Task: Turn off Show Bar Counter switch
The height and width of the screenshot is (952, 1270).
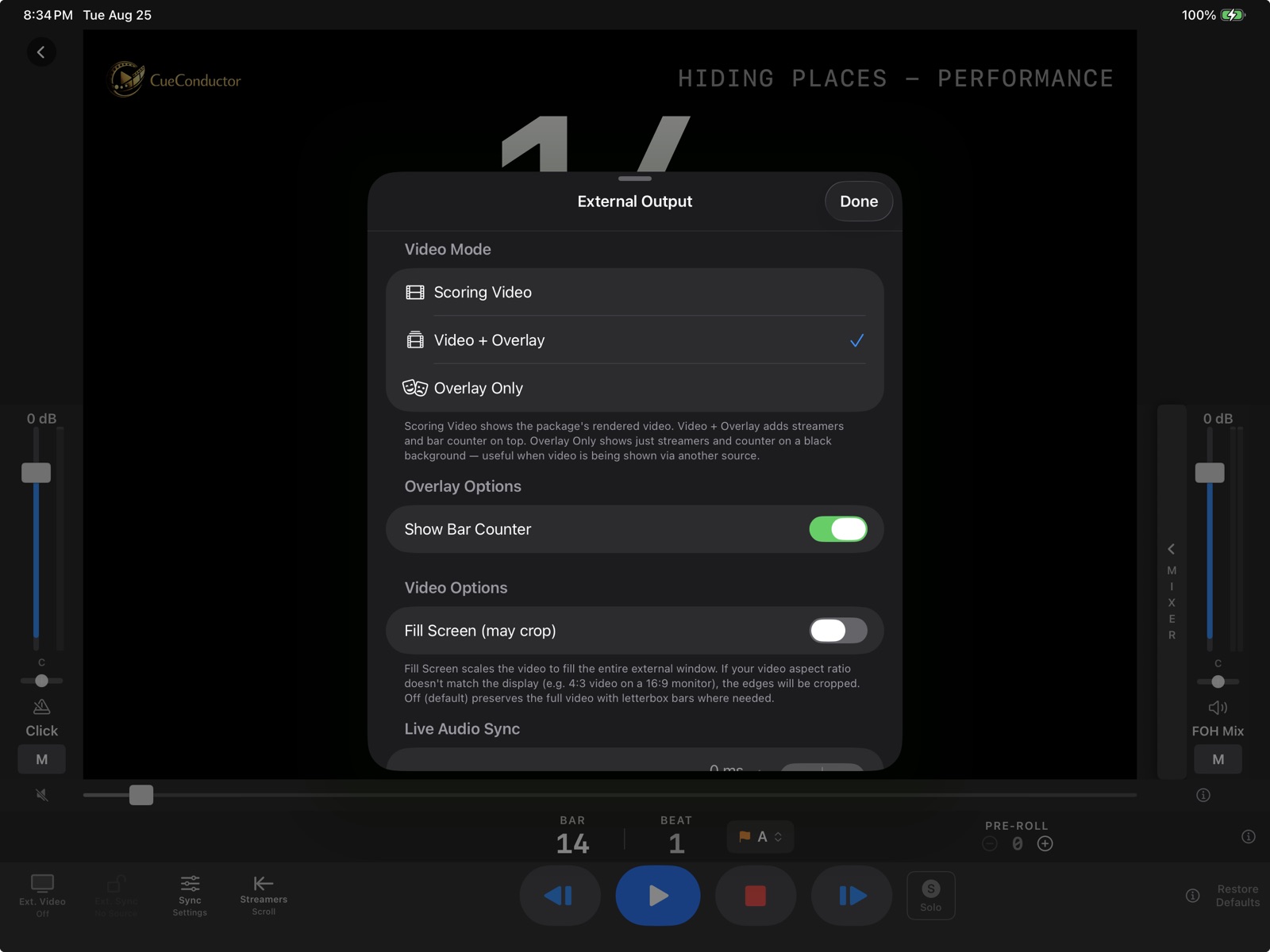Action: [838, 529]
